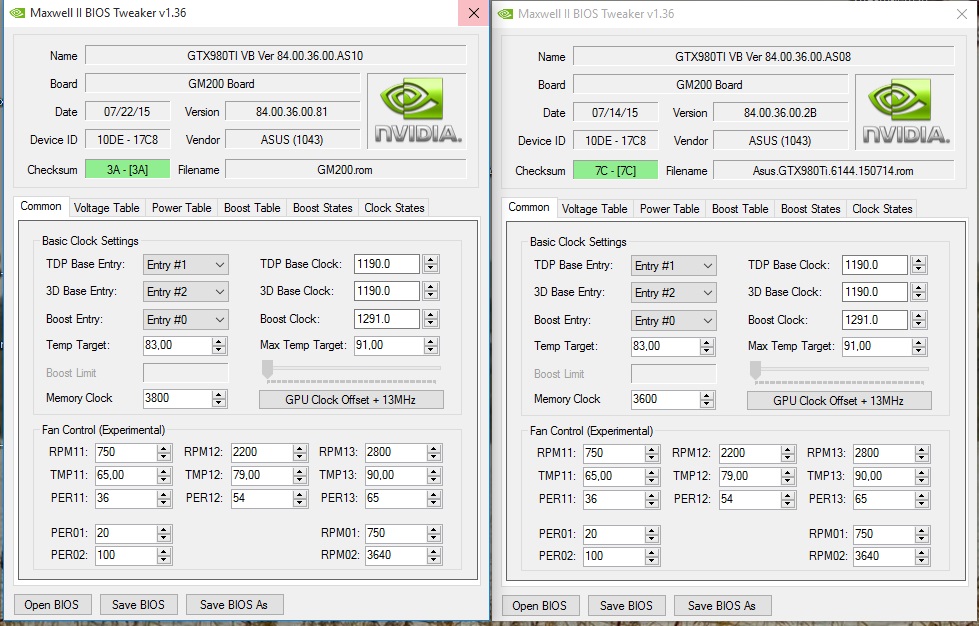Click Save BIOS As button in left window
Screen dimensions: 979x626
pos(234,605)
